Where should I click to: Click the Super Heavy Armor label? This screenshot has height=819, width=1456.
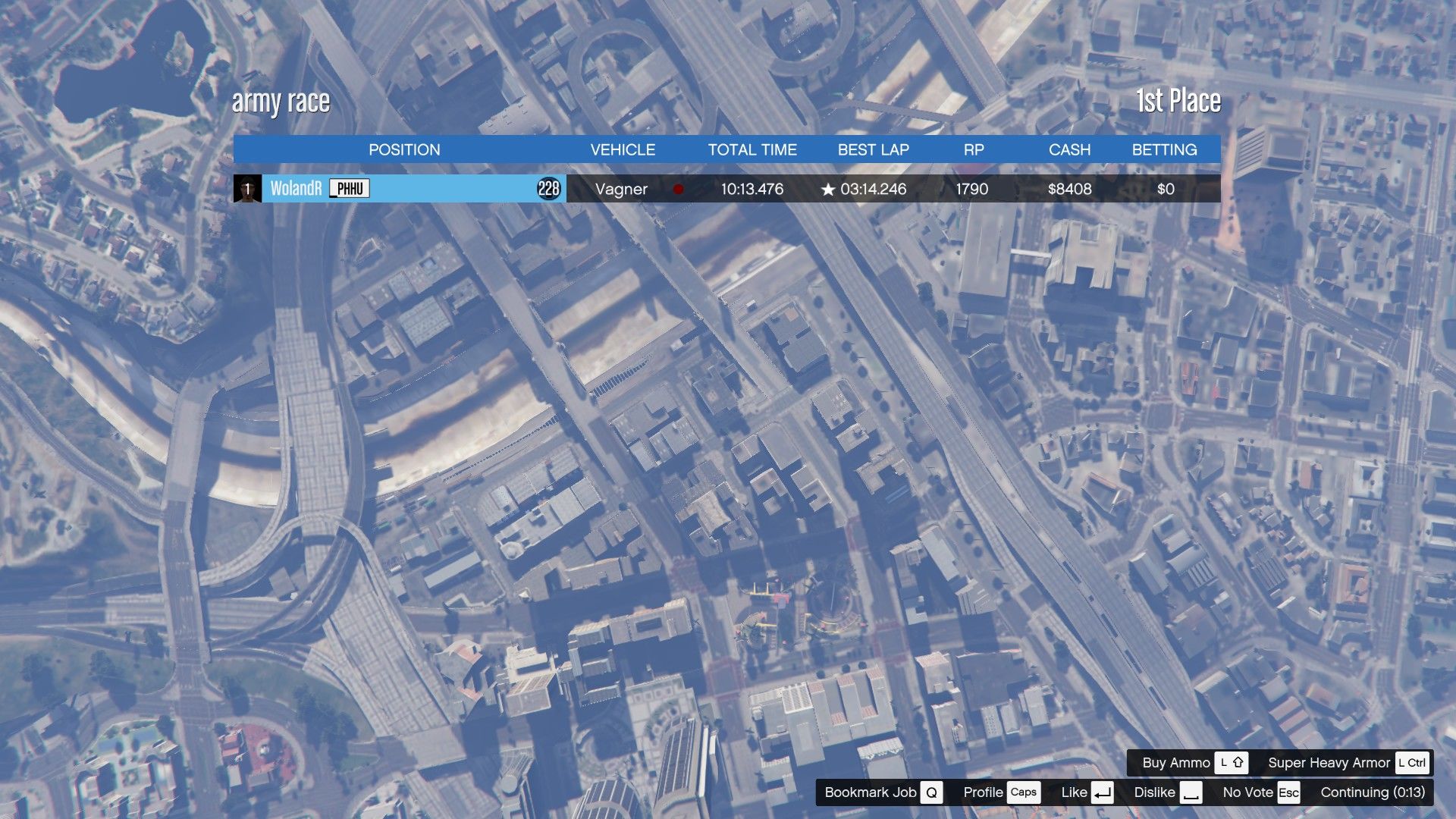[x=1329, y=763]
